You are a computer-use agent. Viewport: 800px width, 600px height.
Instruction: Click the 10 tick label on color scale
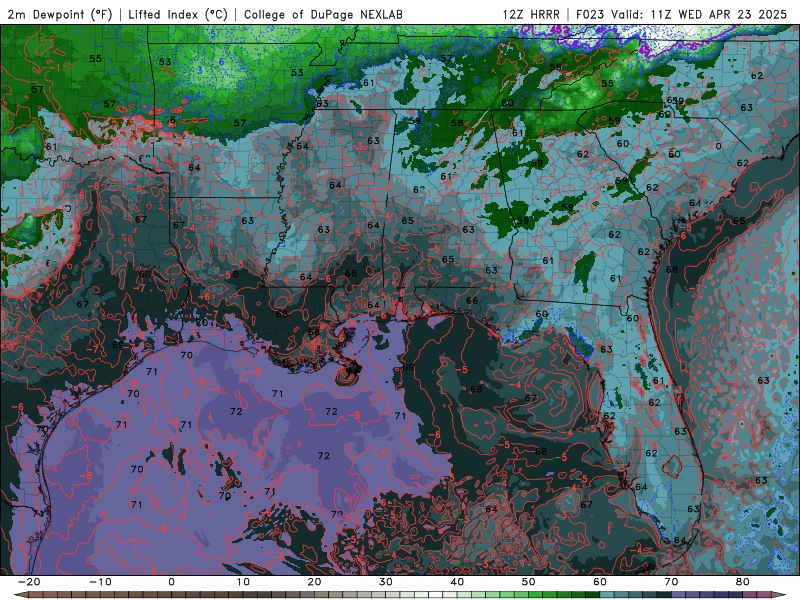[243, 582]
